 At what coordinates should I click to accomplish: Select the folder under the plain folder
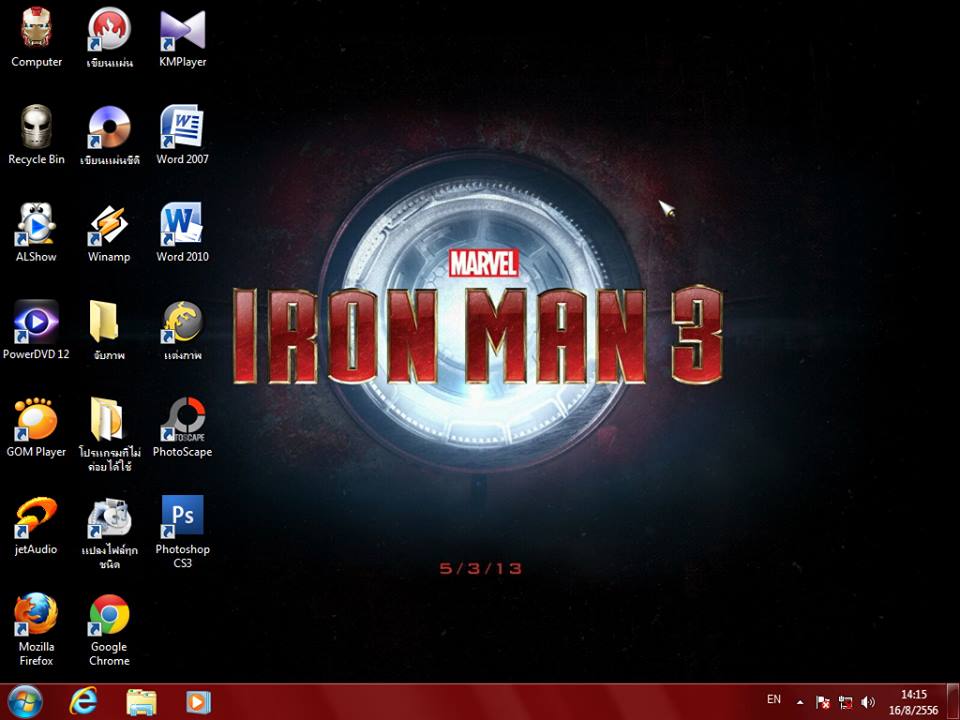109,433
